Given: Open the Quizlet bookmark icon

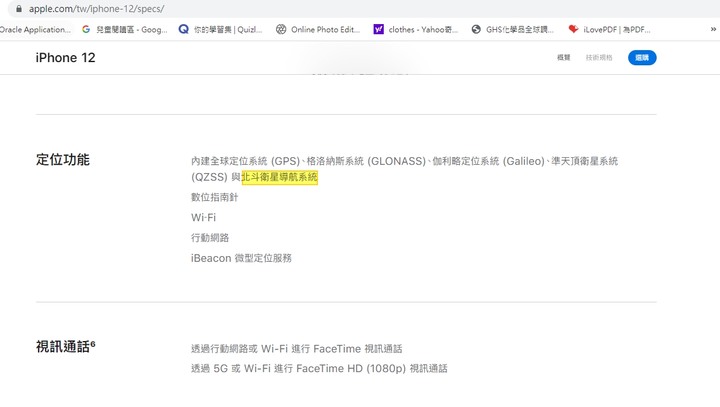Looking at the screenshot, I should tap(184, 29).
